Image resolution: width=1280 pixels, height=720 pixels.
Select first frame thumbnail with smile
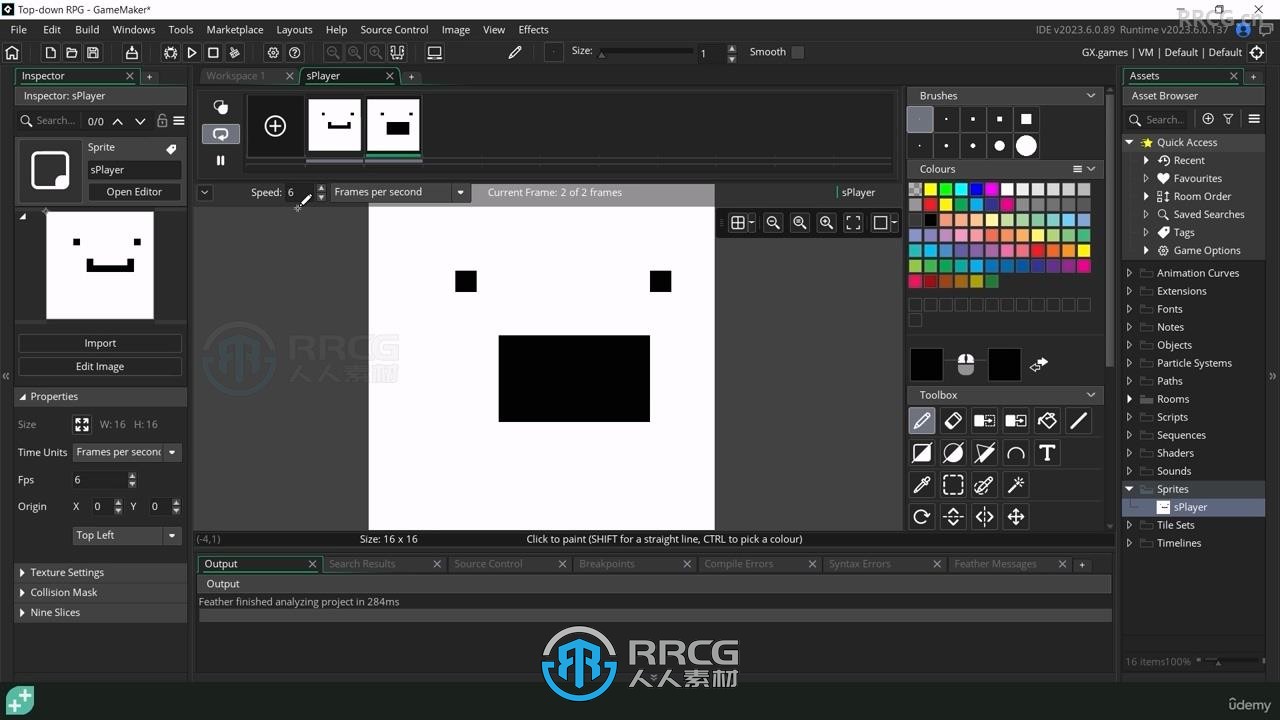[334, 125]
